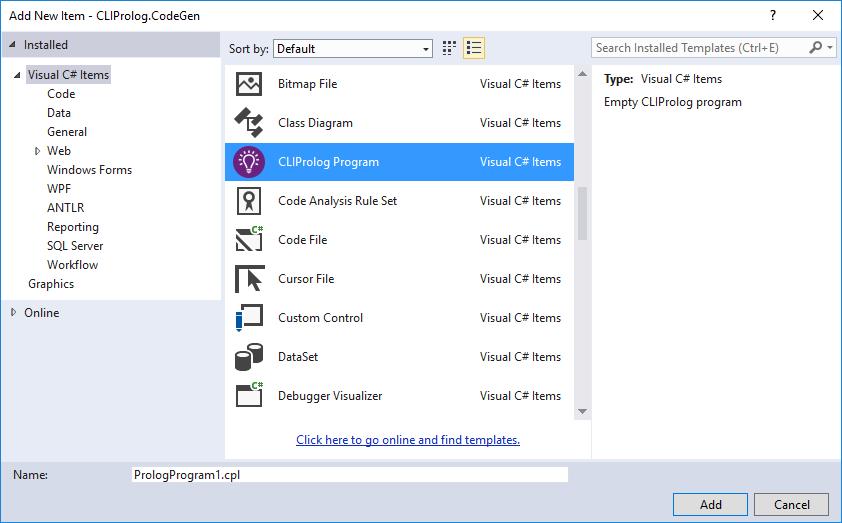
Task: Focus the Search Installed Templates box
Action: [x=700, y=48]
